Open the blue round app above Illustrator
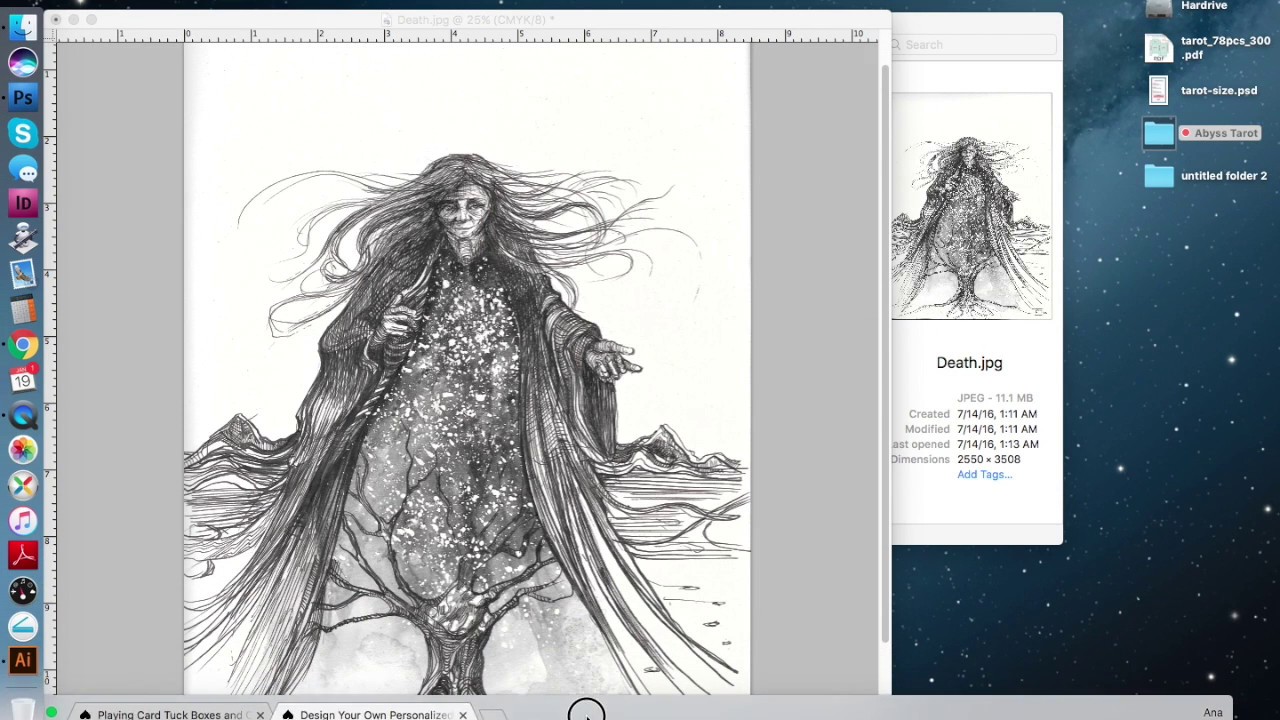The image size is (1280, 720). [x=23, y=626]
